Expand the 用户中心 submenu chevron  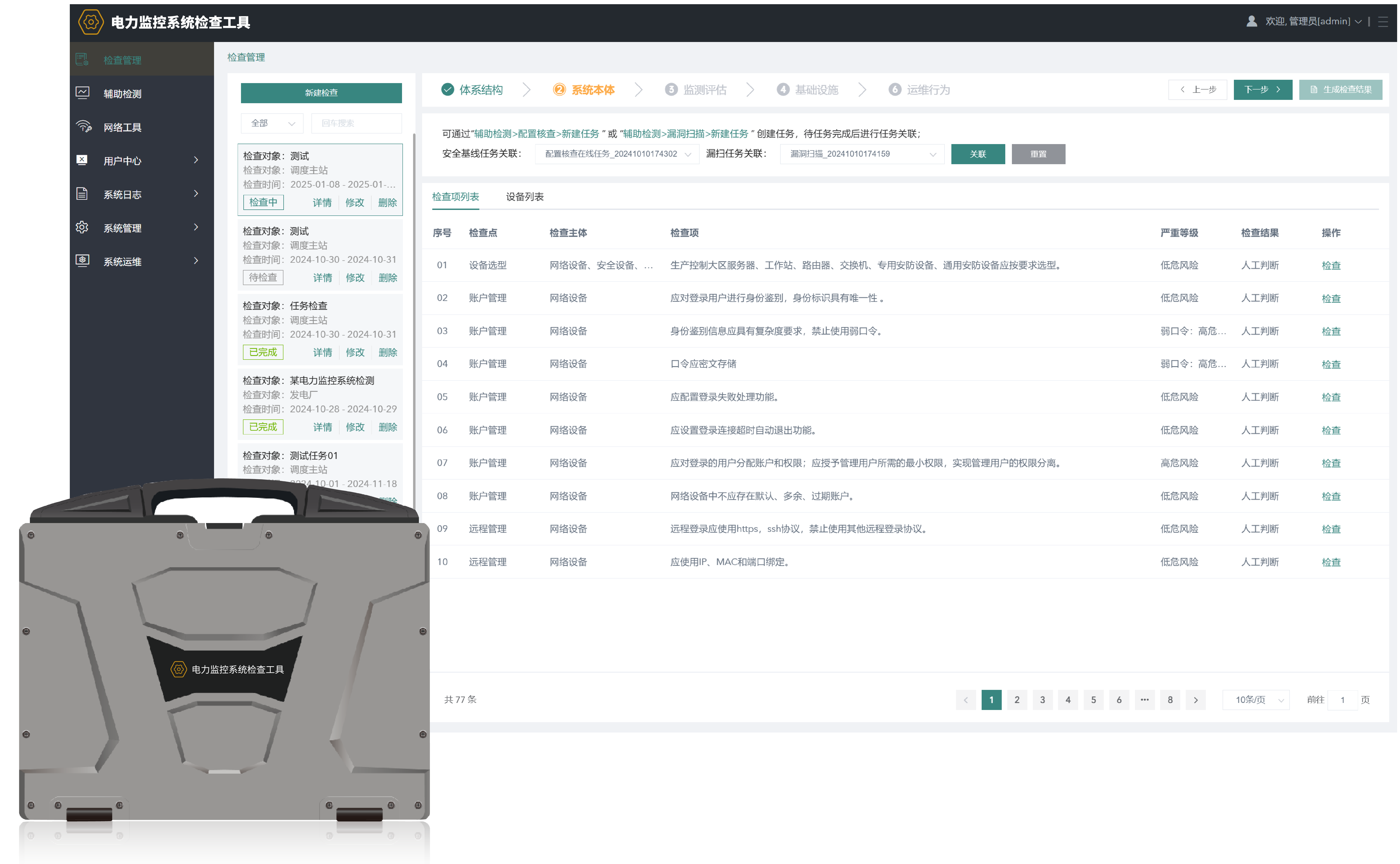196,160
